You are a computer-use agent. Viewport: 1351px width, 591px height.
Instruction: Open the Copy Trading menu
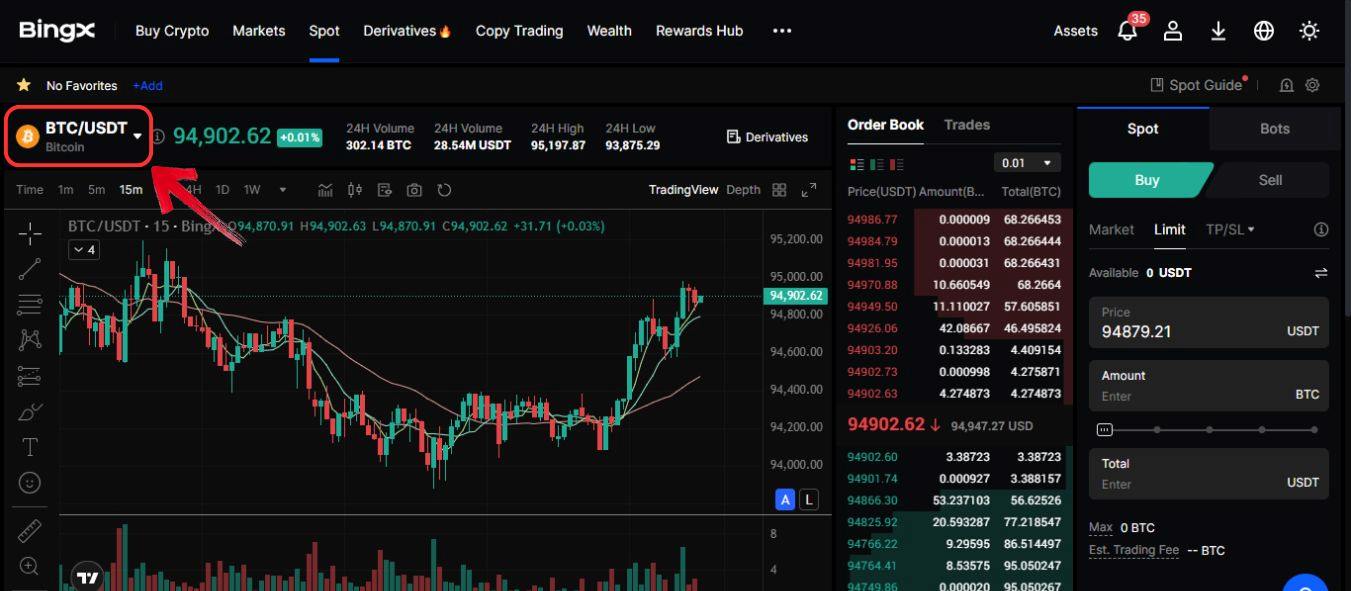pos(519,31)
